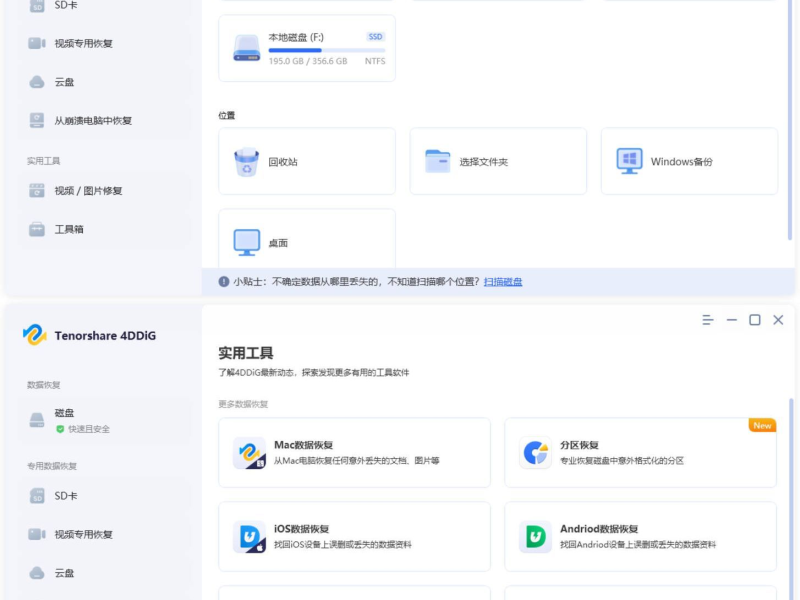Screen dimensions: 800x600
Task: Click usage bar of 本地磁盘 (F:)
Action: 327,51
